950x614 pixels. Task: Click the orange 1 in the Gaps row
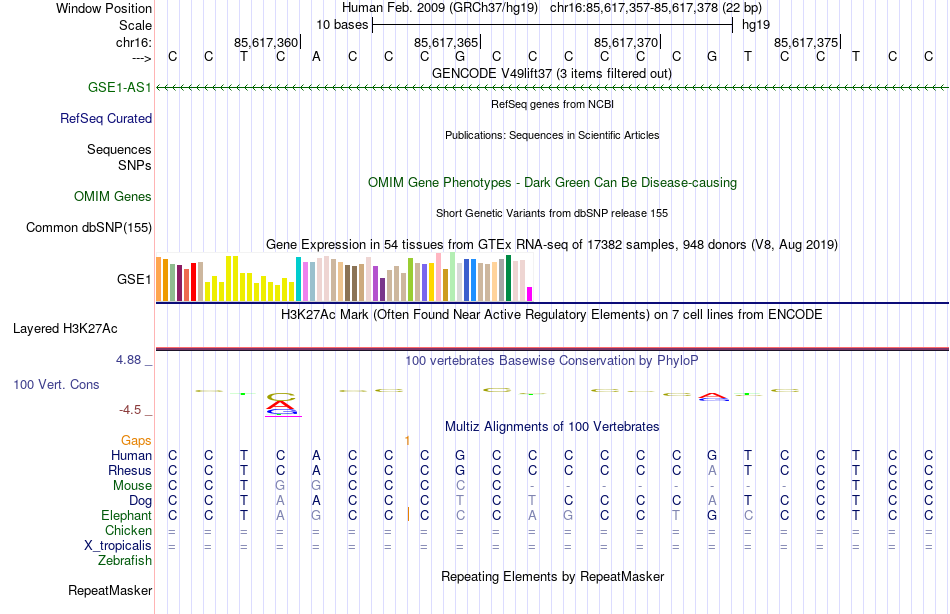coord(407,441)
